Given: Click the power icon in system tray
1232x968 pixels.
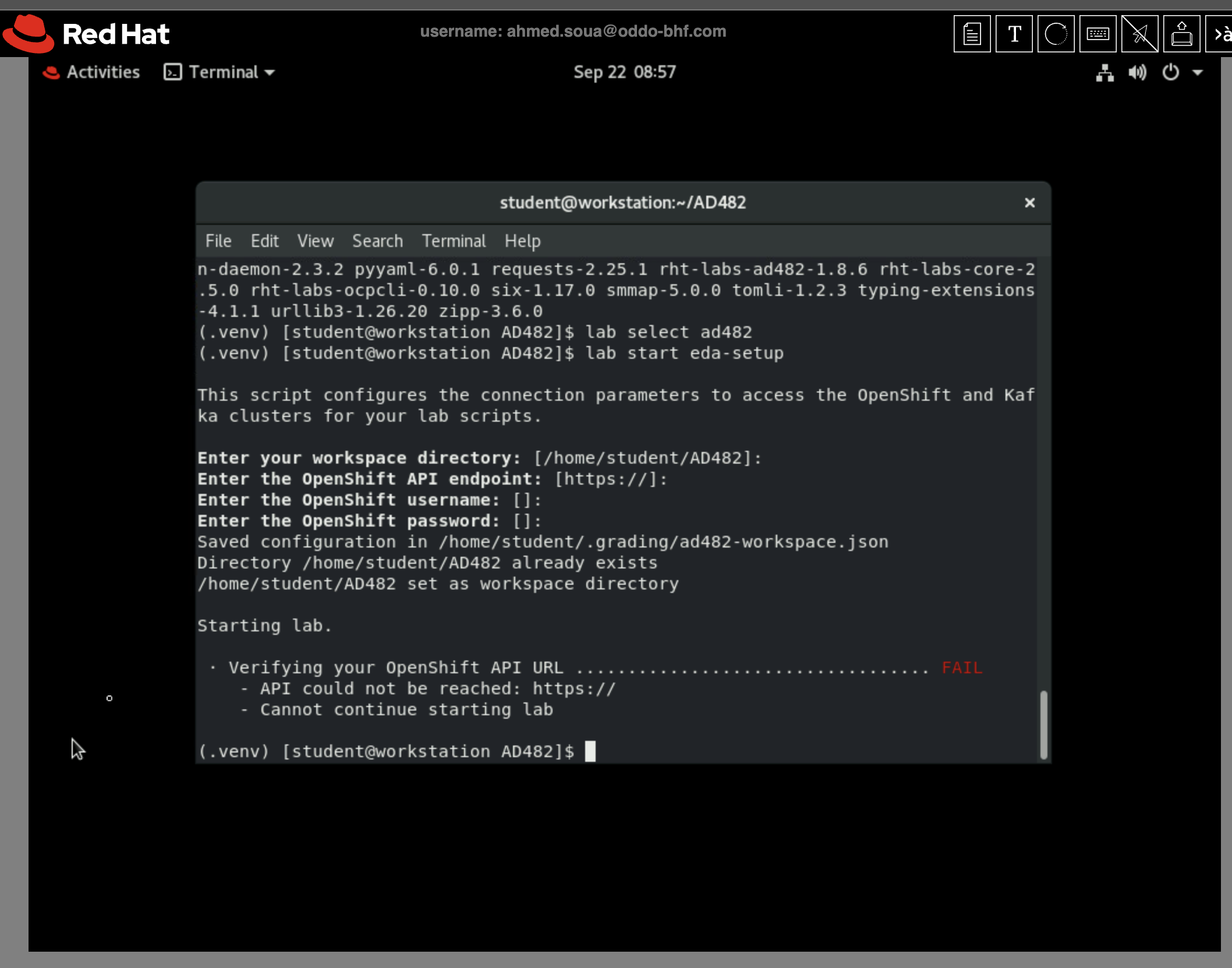Looking at the screenshot, I should pos(1170,73).
